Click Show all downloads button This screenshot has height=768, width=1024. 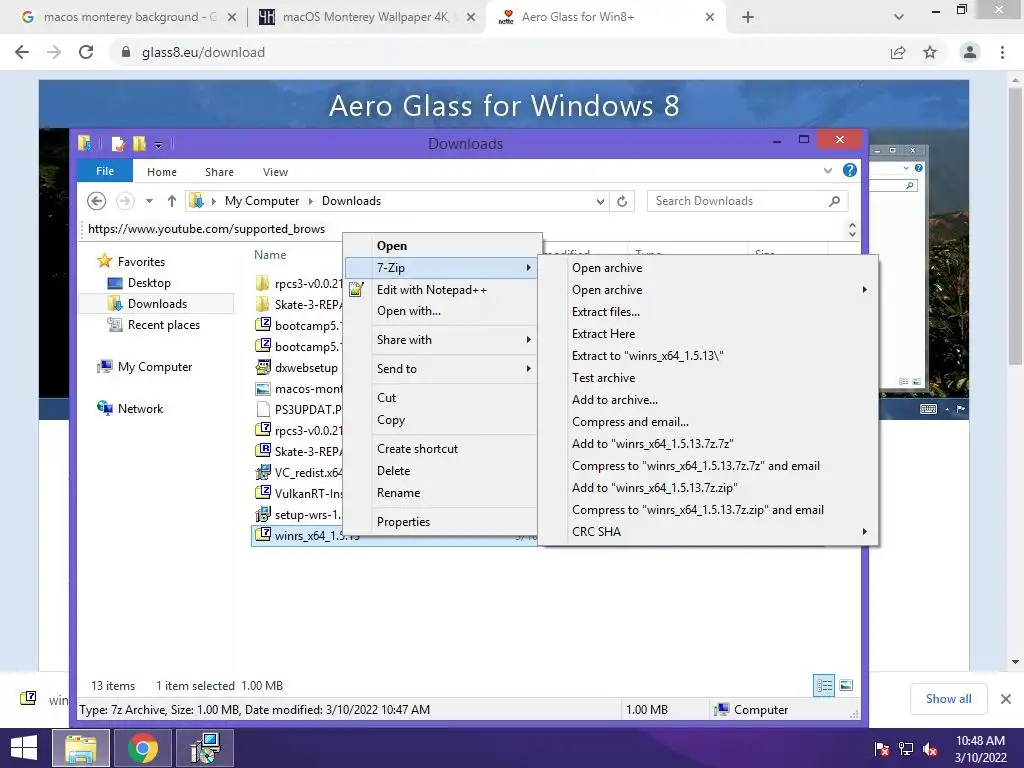pos(948,699)
